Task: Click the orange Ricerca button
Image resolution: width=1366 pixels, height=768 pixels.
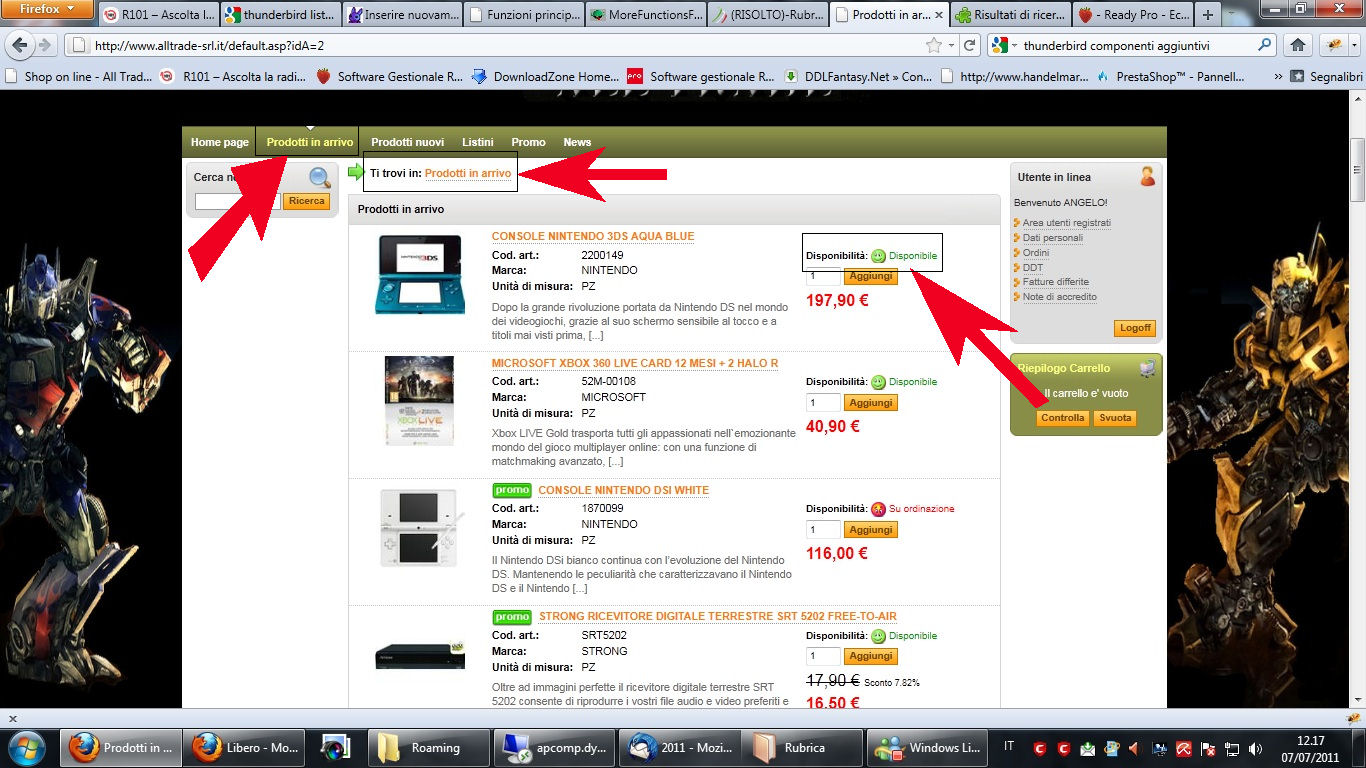Action: [x=307, y=201]
